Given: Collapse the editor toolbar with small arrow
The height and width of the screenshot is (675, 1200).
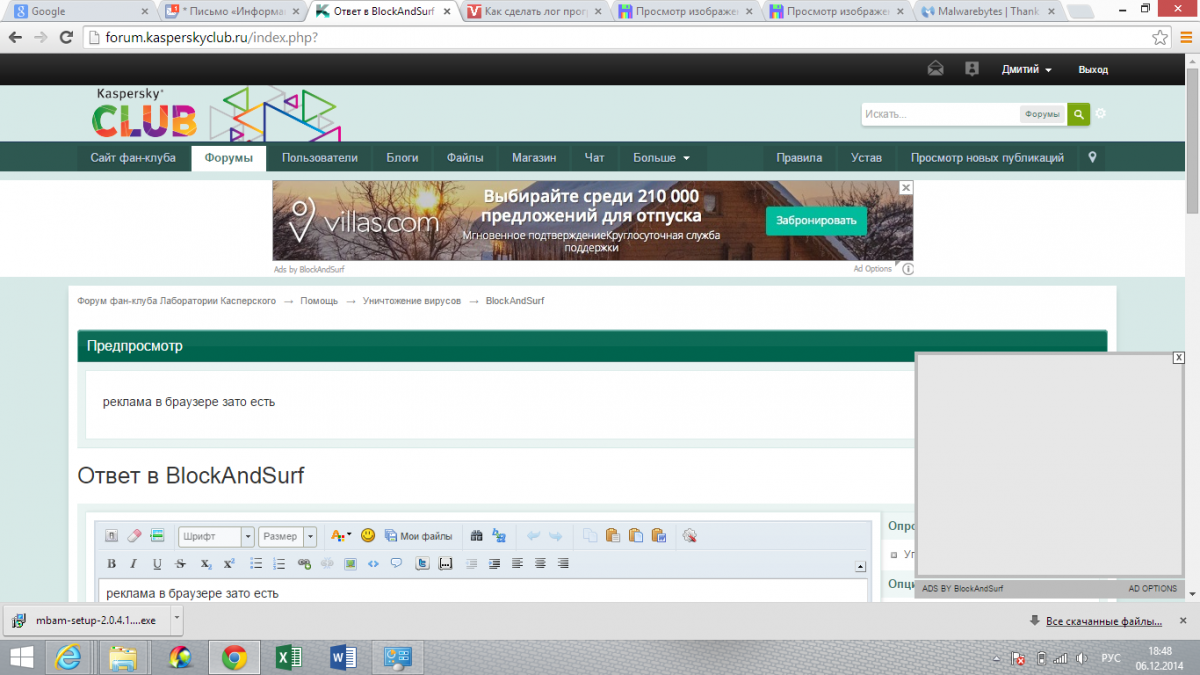Looking at the screenshot, I should (x=860, y=567).
